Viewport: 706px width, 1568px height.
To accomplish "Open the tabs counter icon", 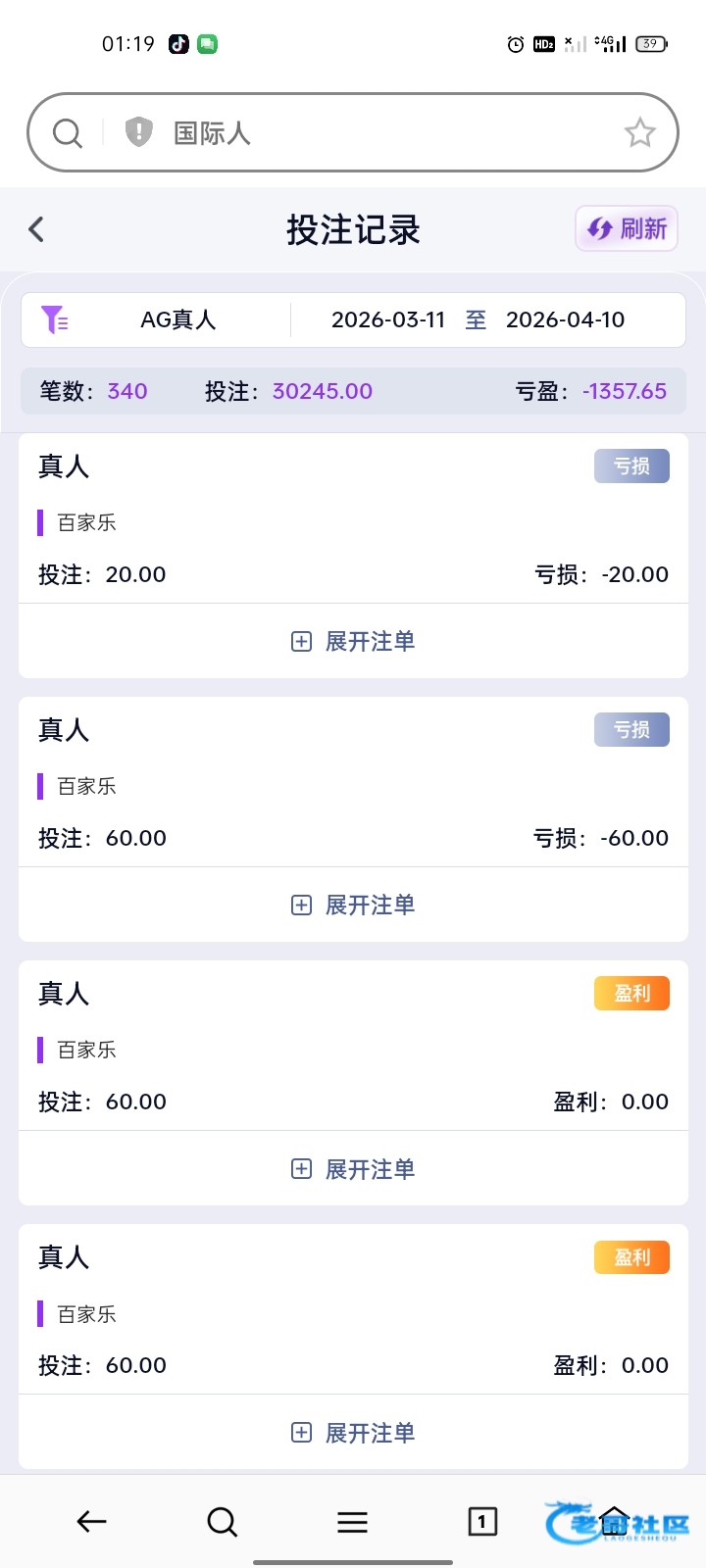I will pyautogui.click(x=482, y=1521).
